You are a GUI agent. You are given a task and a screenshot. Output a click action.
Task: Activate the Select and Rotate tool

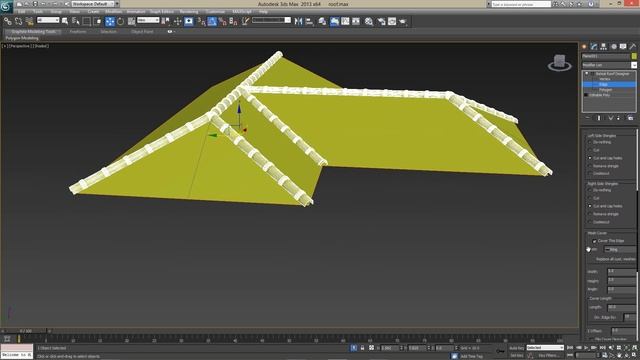tap(120, 21)
